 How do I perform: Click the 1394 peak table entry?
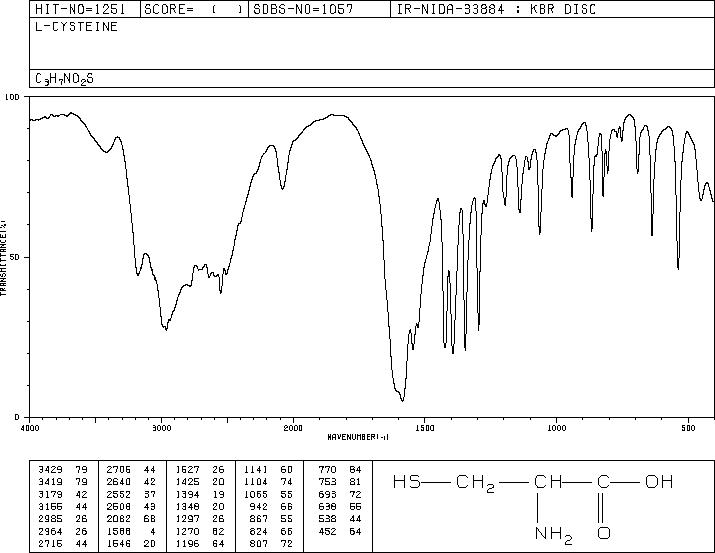pyautogui.click(x=187, y=494)
